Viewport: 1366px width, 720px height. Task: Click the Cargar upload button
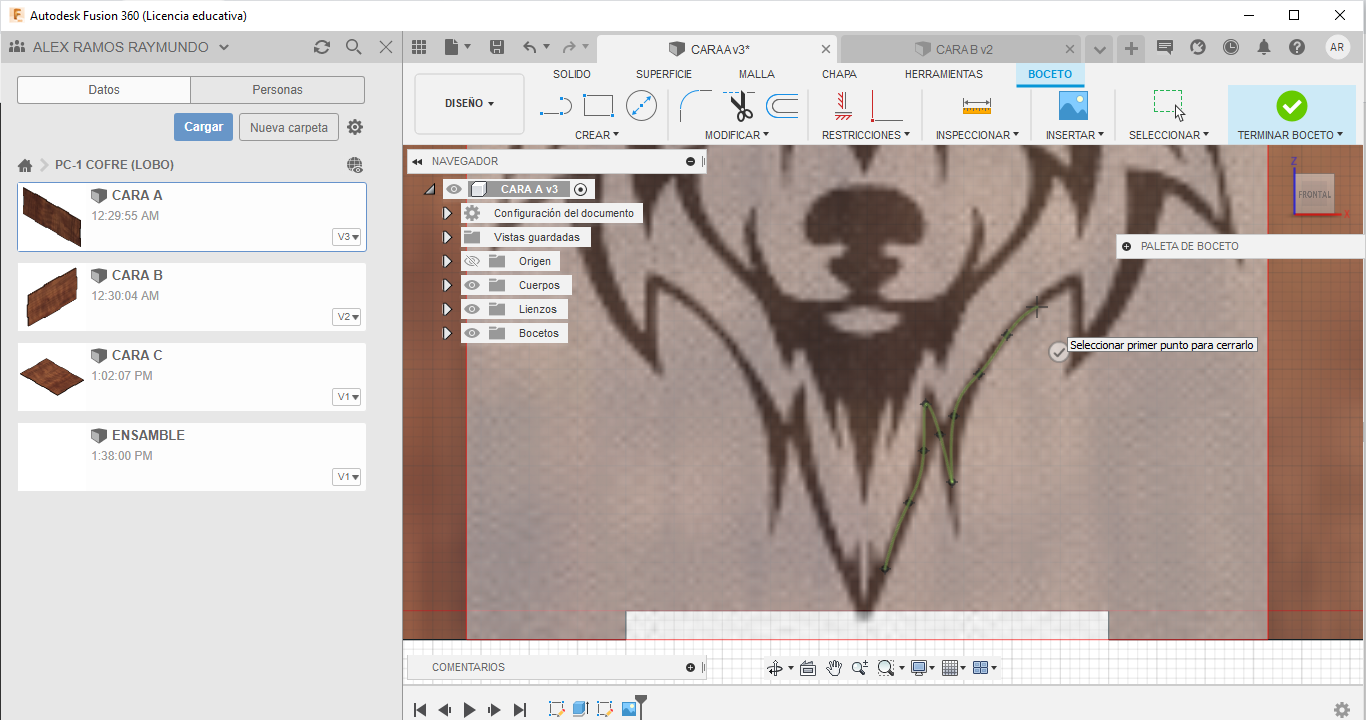click(x=204, y=127)
